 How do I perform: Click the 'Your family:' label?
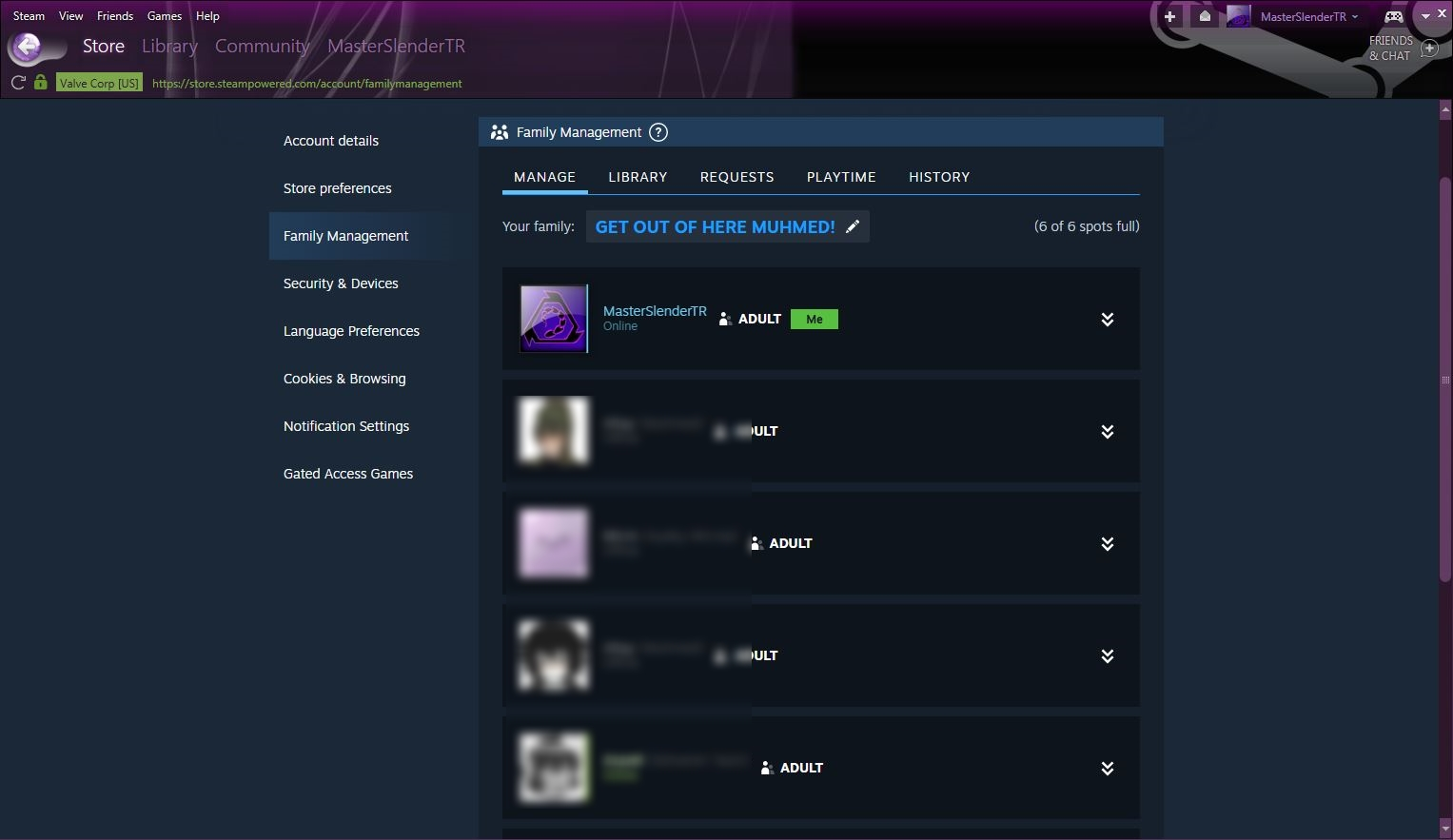[x=539, y=226]
